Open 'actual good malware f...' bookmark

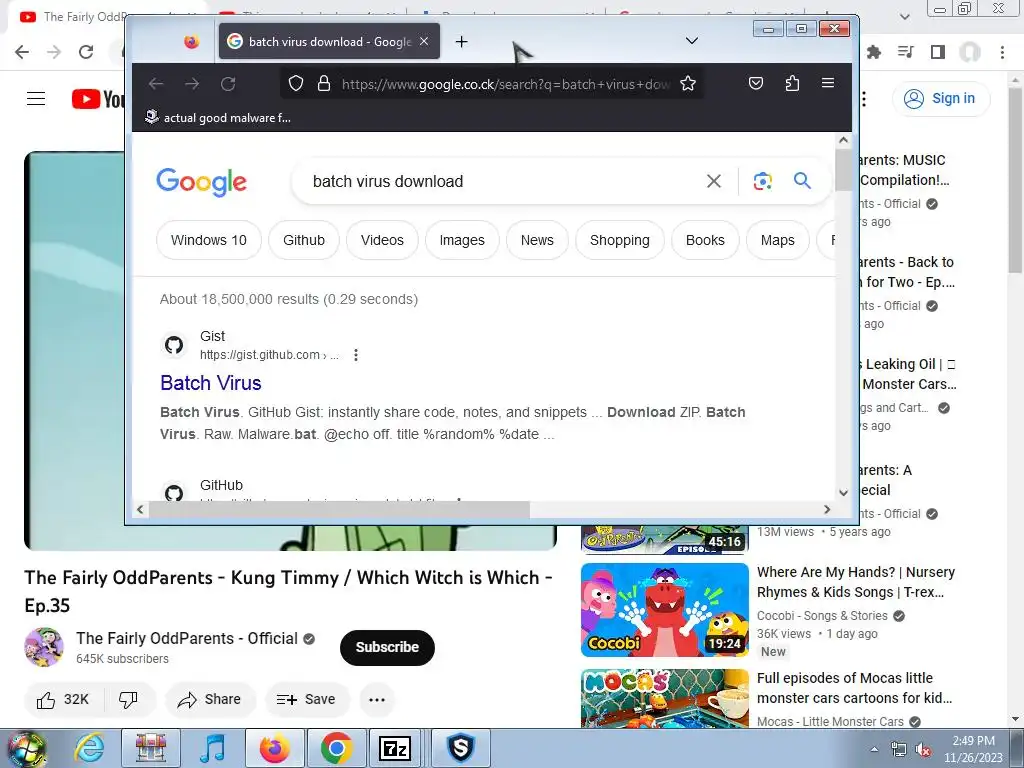[x=217, y=118]
